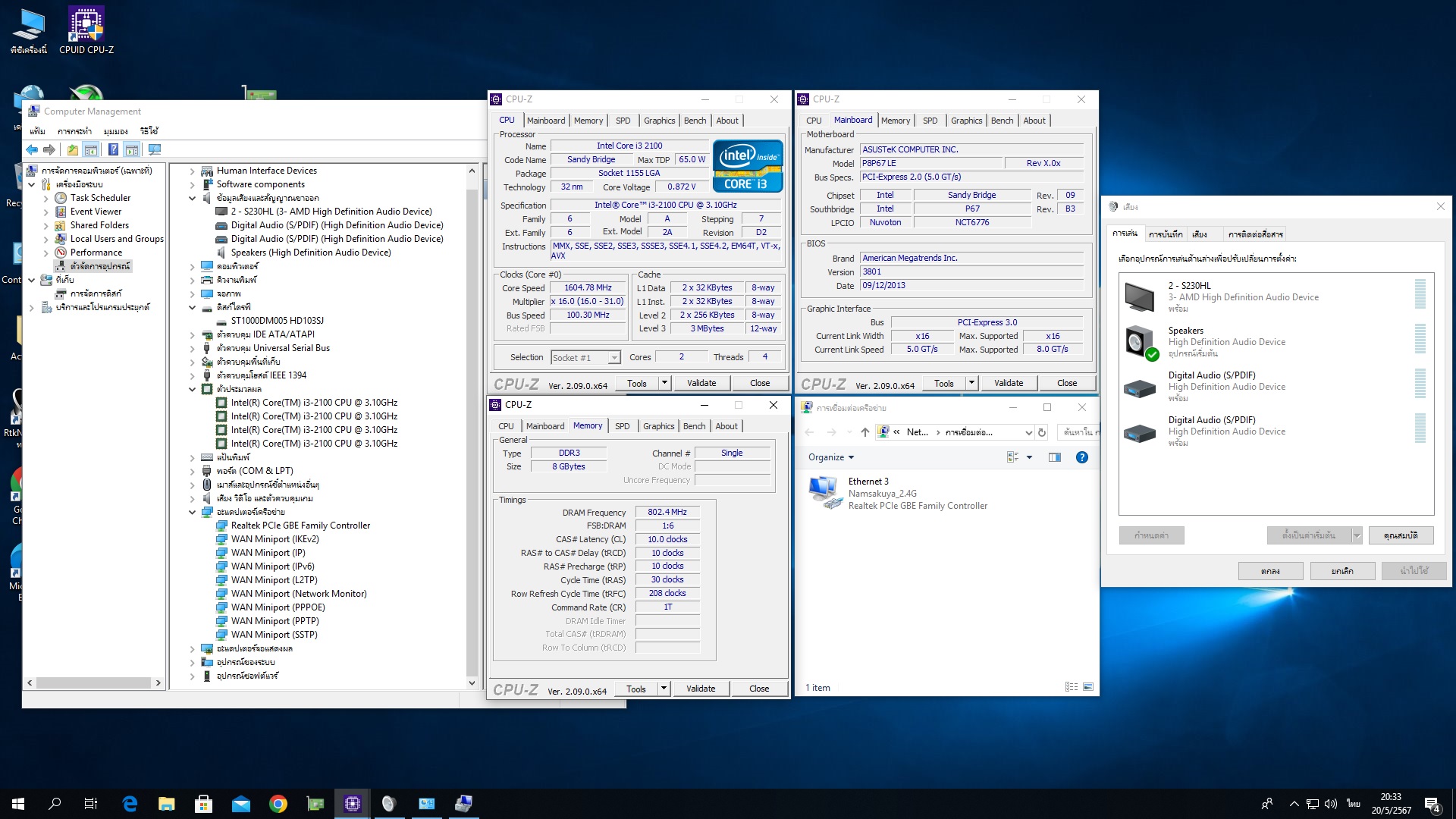The image size is (1456, 819).
Task: Open the first menu in Computer Management menu bar
Action: point(37,131)
